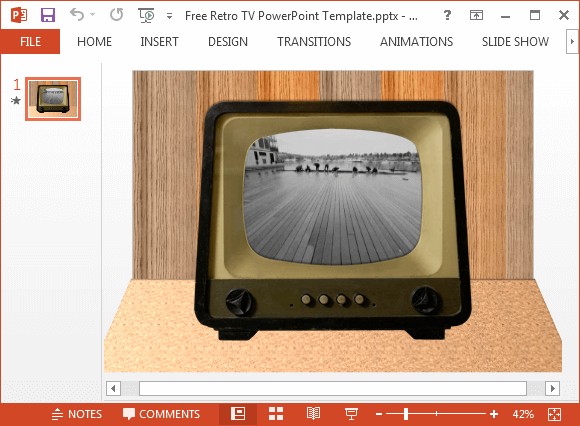Viewport: 580px width, 426px height.
Task: Save the presentation with the floppy icon
Action: (48, 15)
